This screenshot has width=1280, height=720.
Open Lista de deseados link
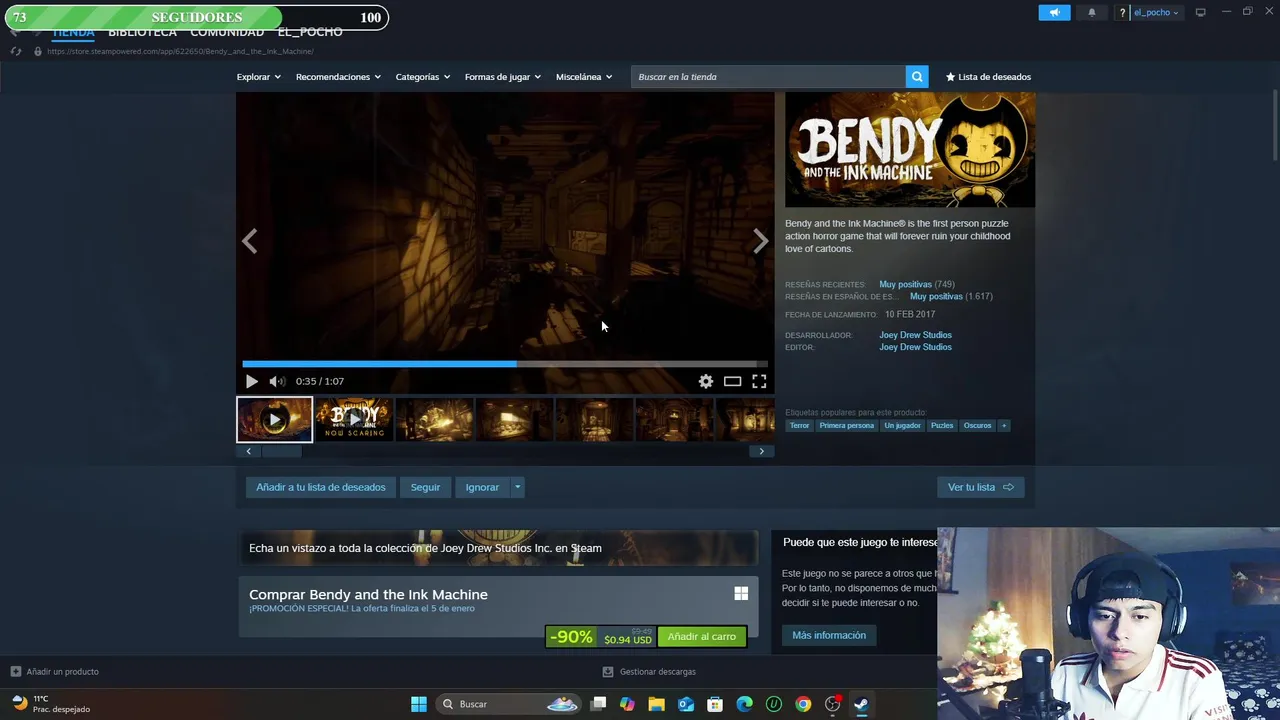pyautogui.click(x=988, y=77)
